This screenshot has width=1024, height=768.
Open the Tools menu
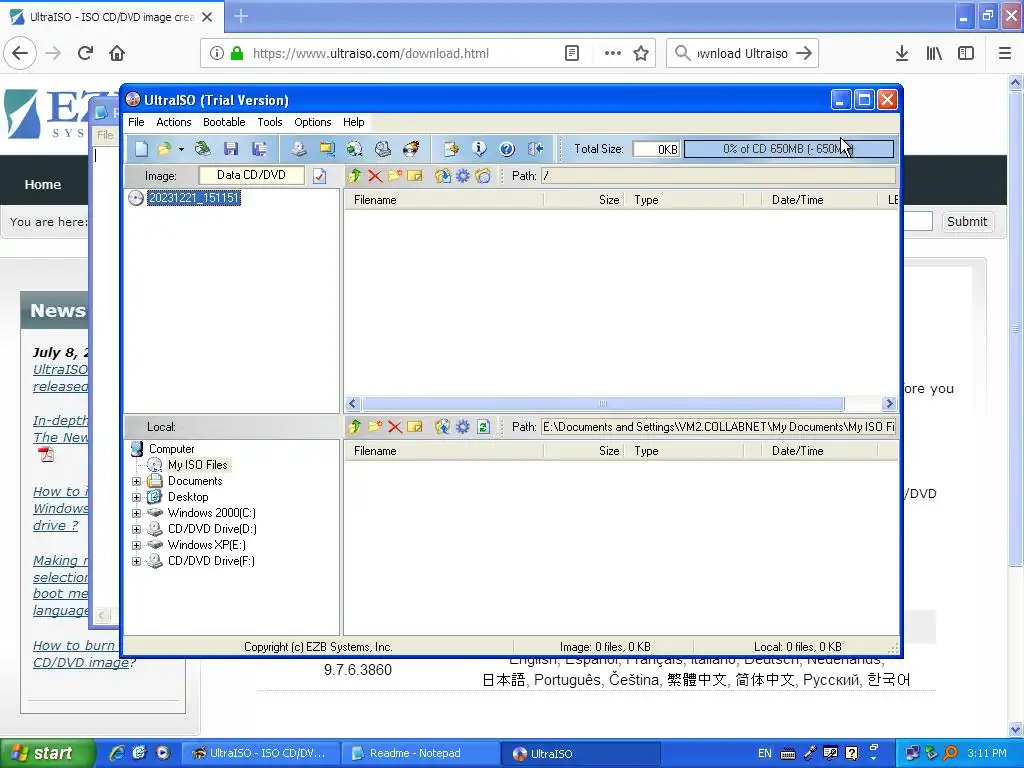270,122
